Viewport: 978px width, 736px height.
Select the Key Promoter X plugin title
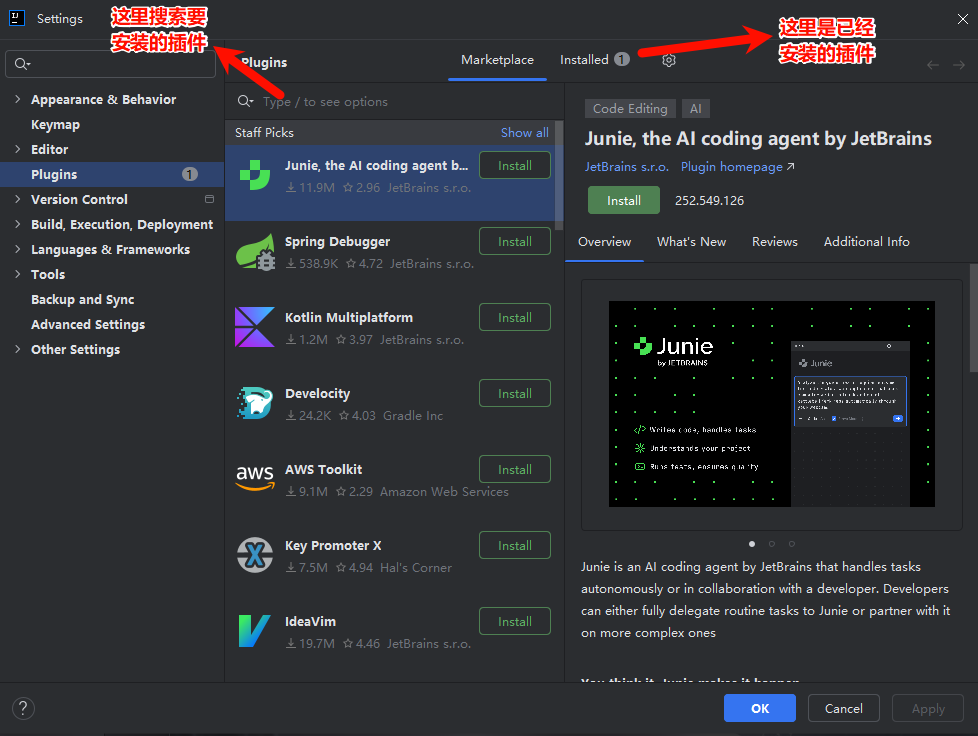pos(333,546)
